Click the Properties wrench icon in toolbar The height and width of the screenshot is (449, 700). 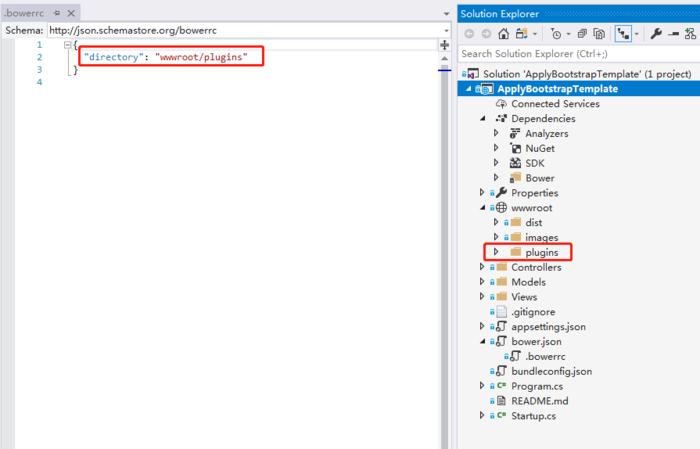656,33
